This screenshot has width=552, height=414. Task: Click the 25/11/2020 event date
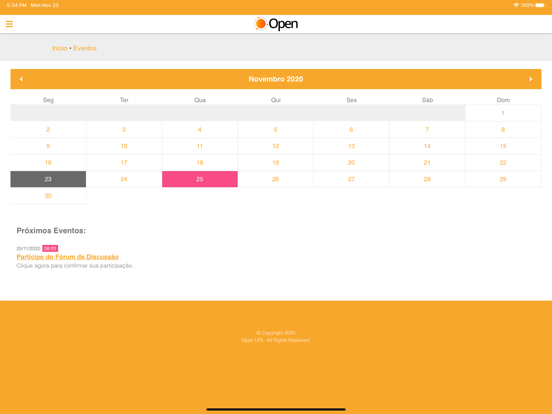[x=29, y=249]
